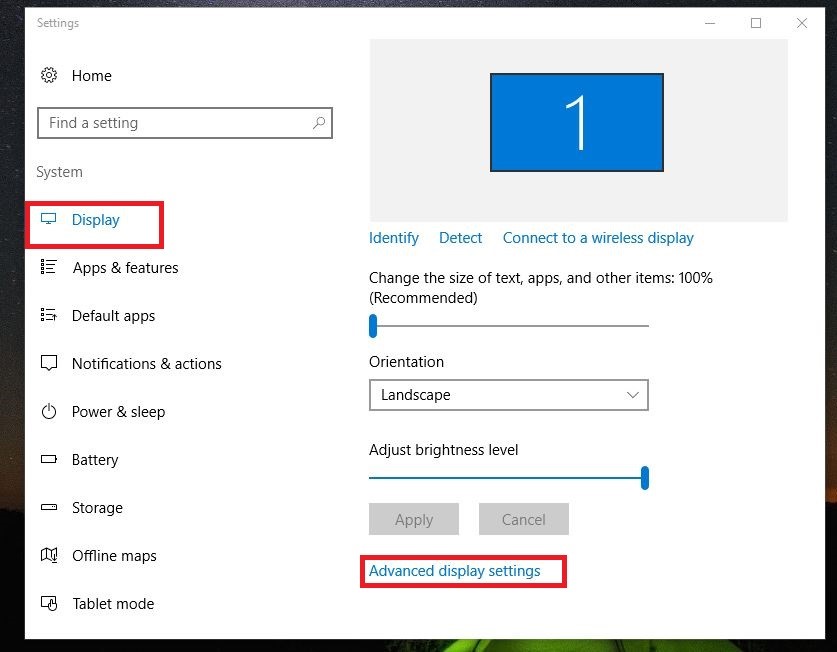Click the Home gear icon
The height and width of the screenshot is (652, 837).
click(x=49, y=75)
